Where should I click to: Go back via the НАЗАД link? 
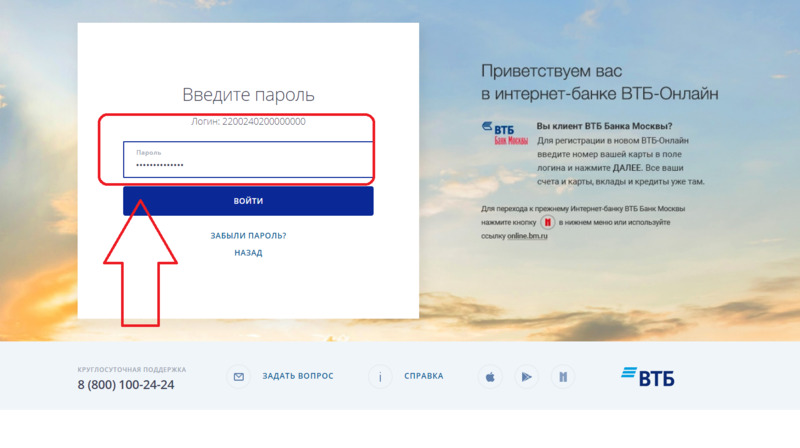pyautogui.click(x=248, y=253)
